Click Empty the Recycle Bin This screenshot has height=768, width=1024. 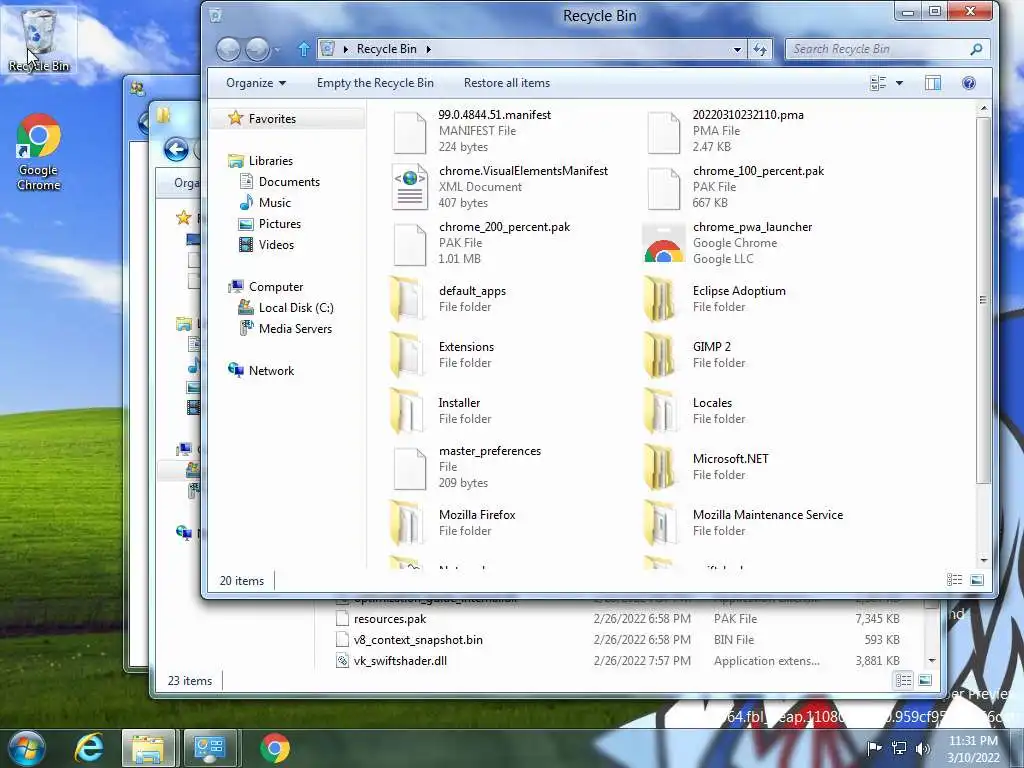click(x=375, y=83)
